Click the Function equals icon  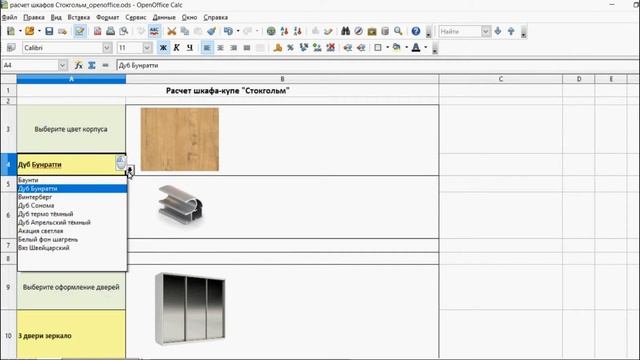[105, 65]
